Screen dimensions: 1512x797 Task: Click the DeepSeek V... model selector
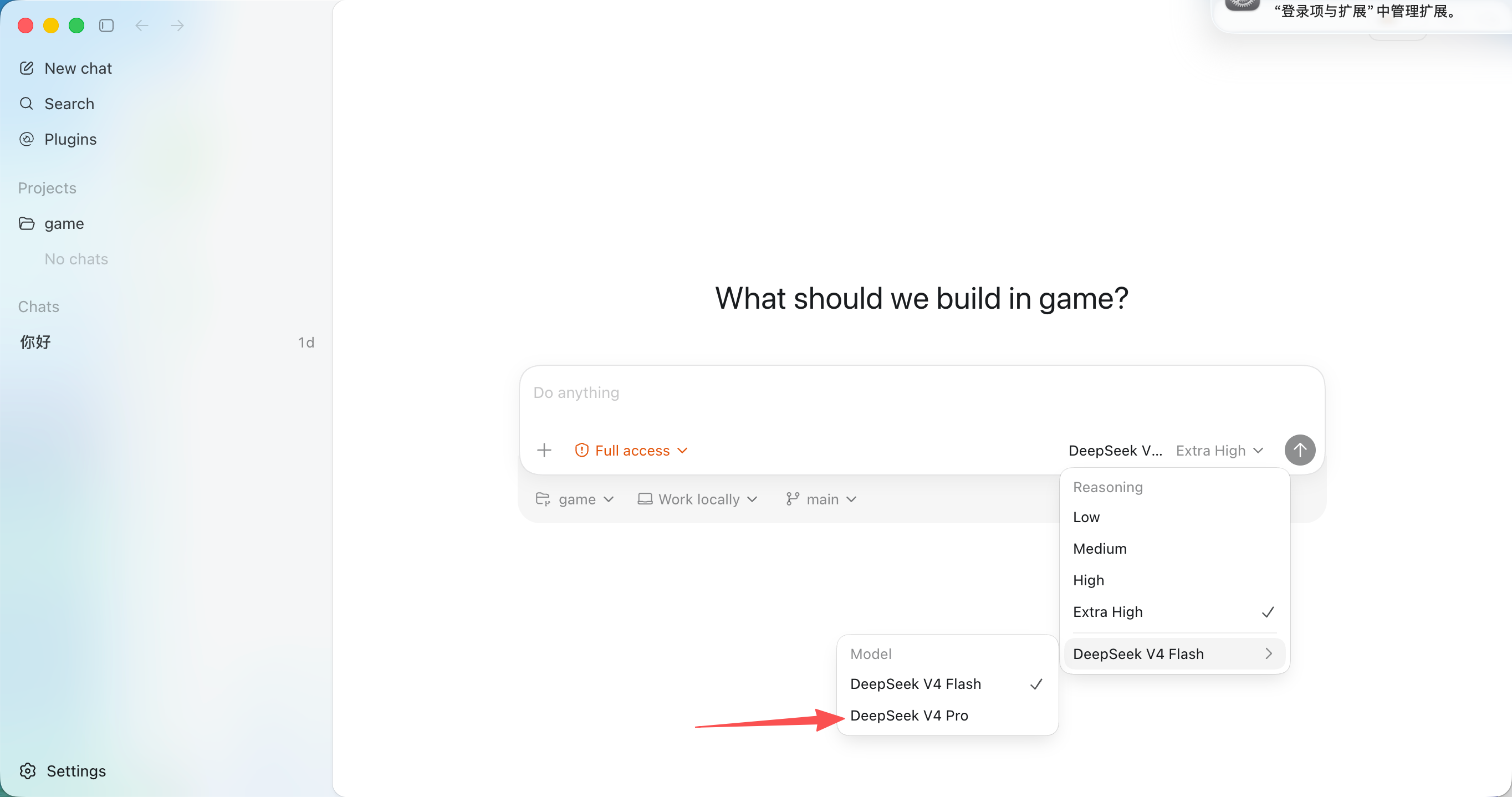coord(1115,450)
